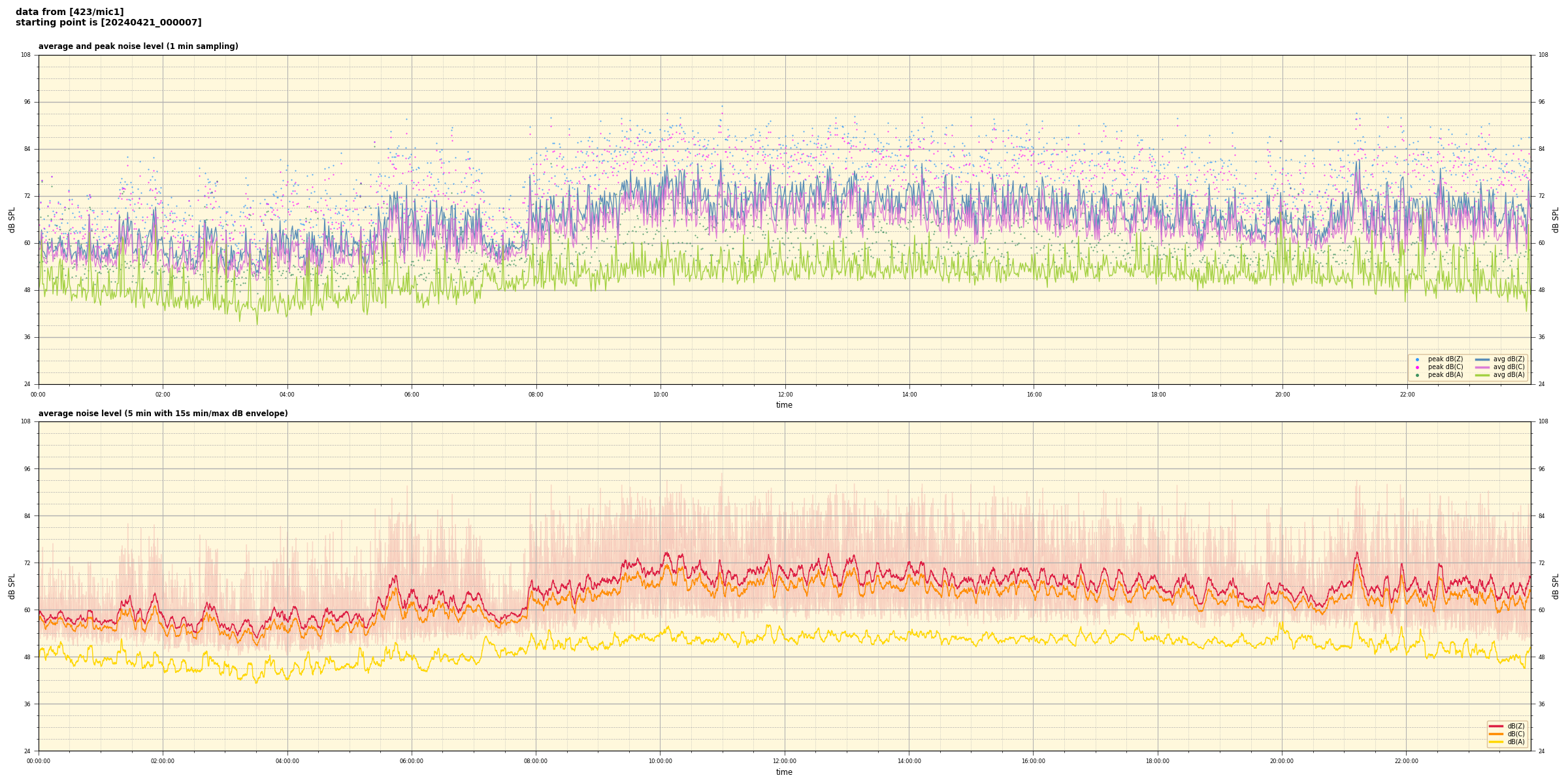Click the left 'dB SPL' axis label of top chart
The image size is (1568, 784).
[x=12, y=220]
